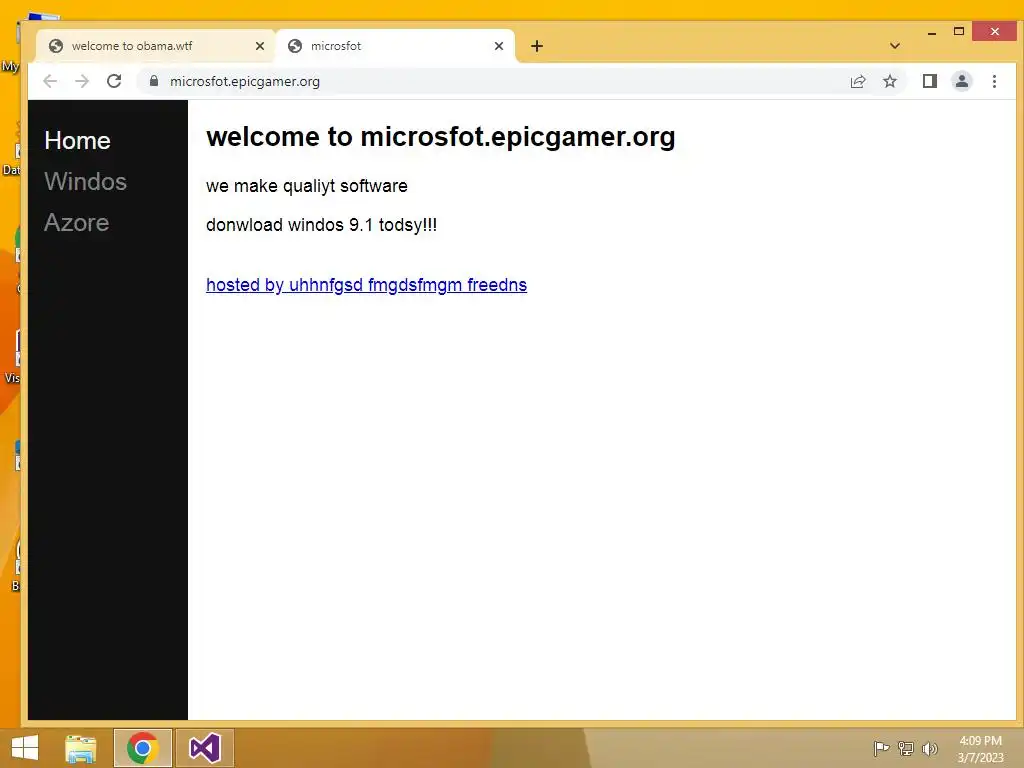Open Action Center flag tray icon

(881, 748)
